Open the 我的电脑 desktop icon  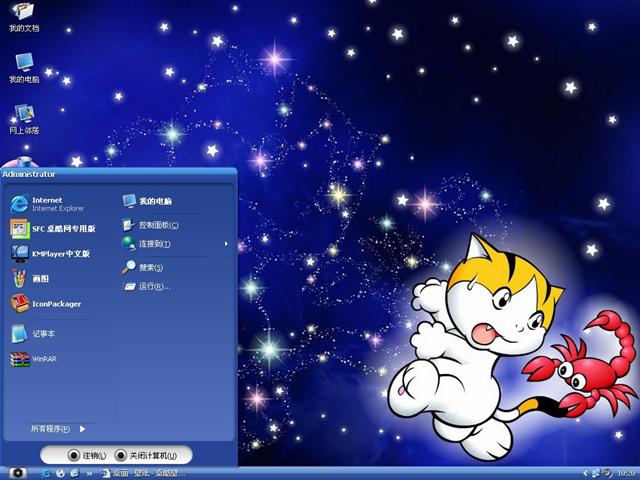point(24,68)
